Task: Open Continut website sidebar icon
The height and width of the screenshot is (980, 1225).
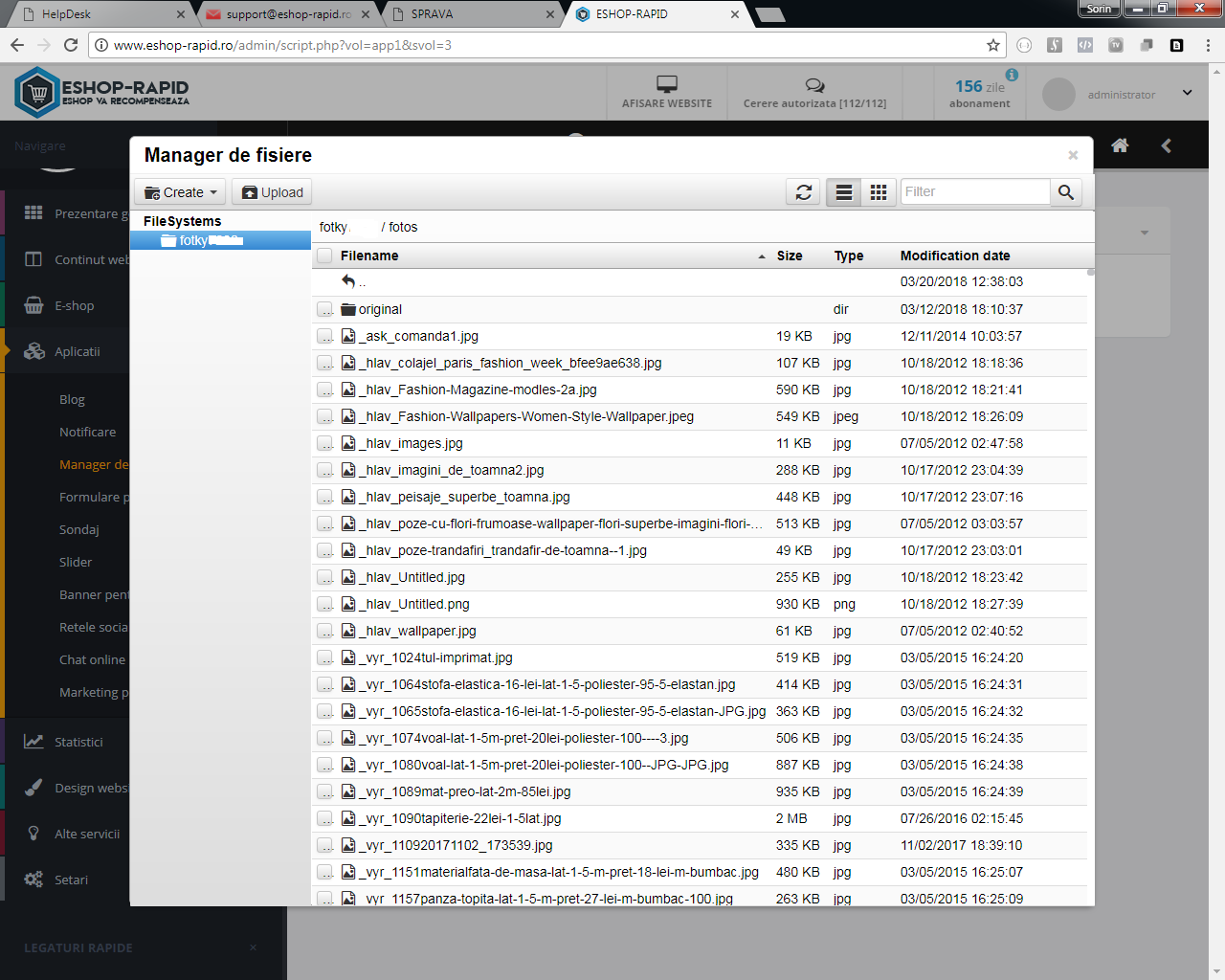Action: pyautogui.click(x=33, y=259)
